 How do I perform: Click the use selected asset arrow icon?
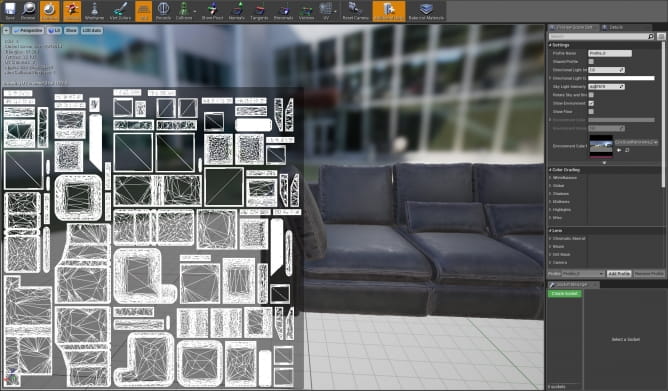[619, 150]
